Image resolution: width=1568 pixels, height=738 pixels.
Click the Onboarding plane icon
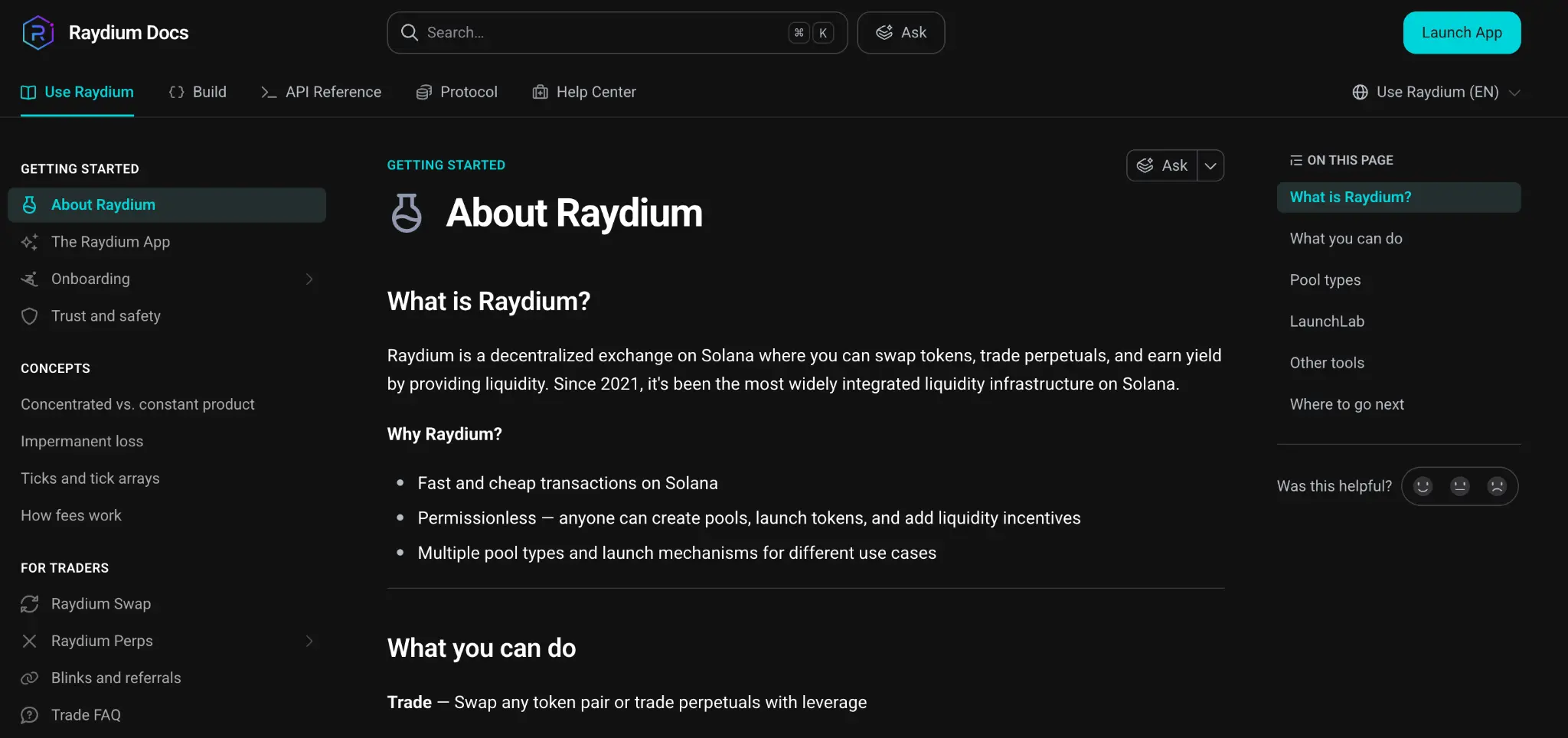click(29, 279)
